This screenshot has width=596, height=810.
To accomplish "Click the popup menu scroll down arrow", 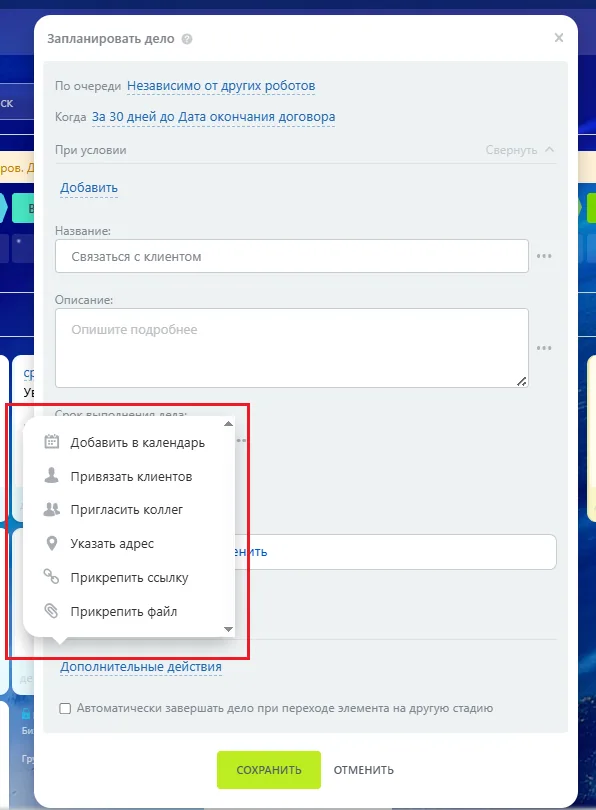I will click(x=228, y=629).
